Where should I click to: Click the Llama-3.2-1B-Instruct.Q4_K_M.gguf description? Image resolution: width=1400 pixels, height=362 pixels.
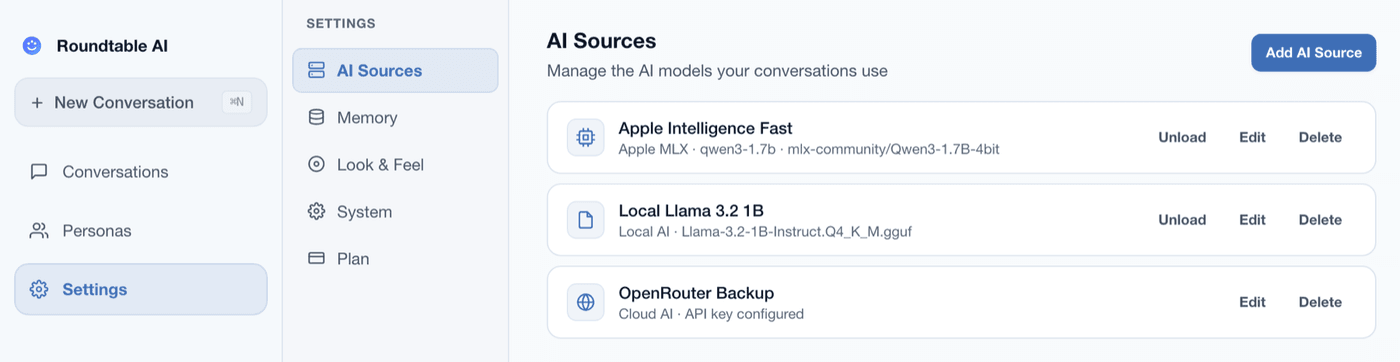796,232
